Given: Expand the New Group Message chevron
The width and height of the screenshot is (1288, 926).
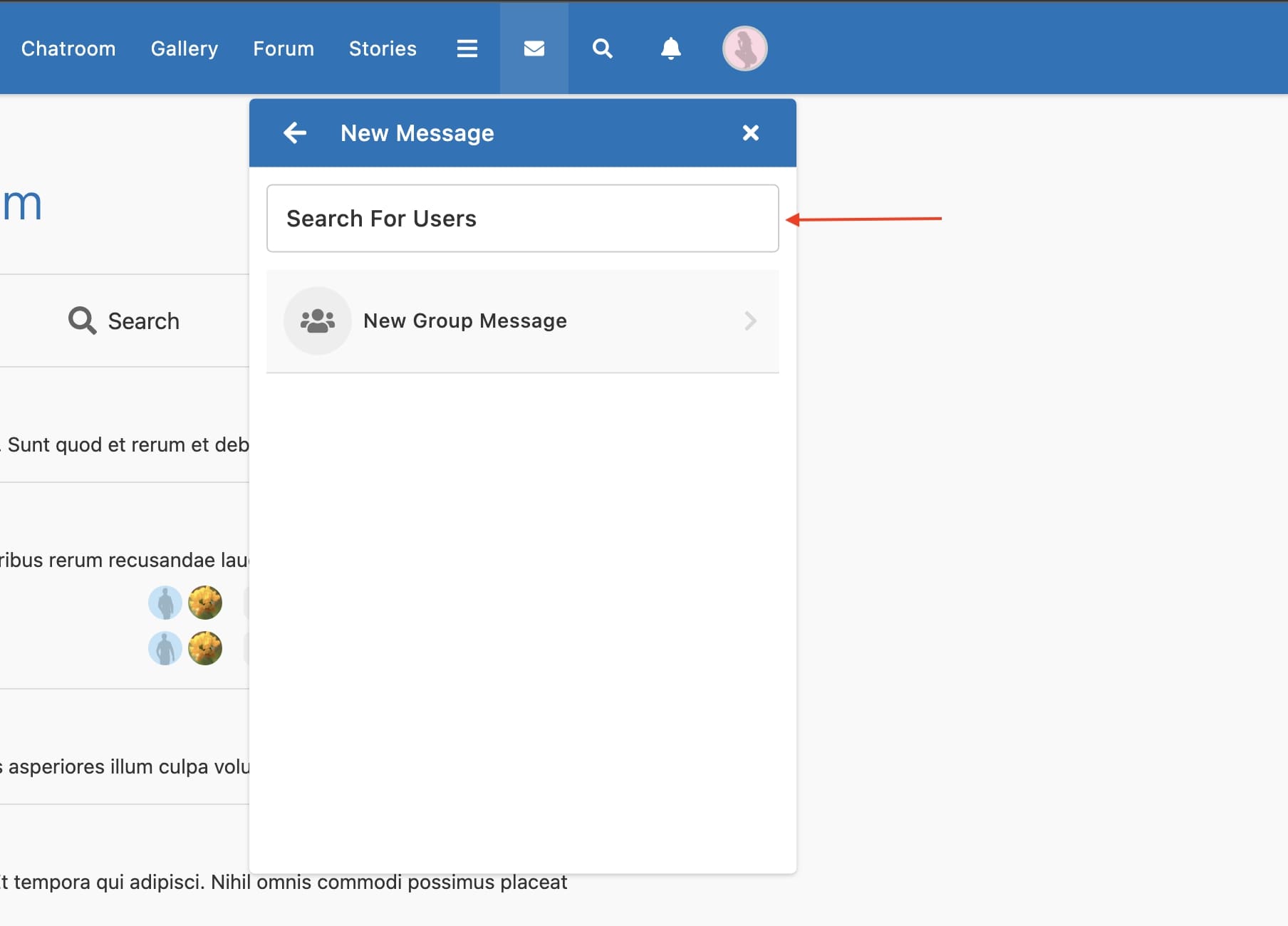Looking at the screenshot, I should 750,321.
